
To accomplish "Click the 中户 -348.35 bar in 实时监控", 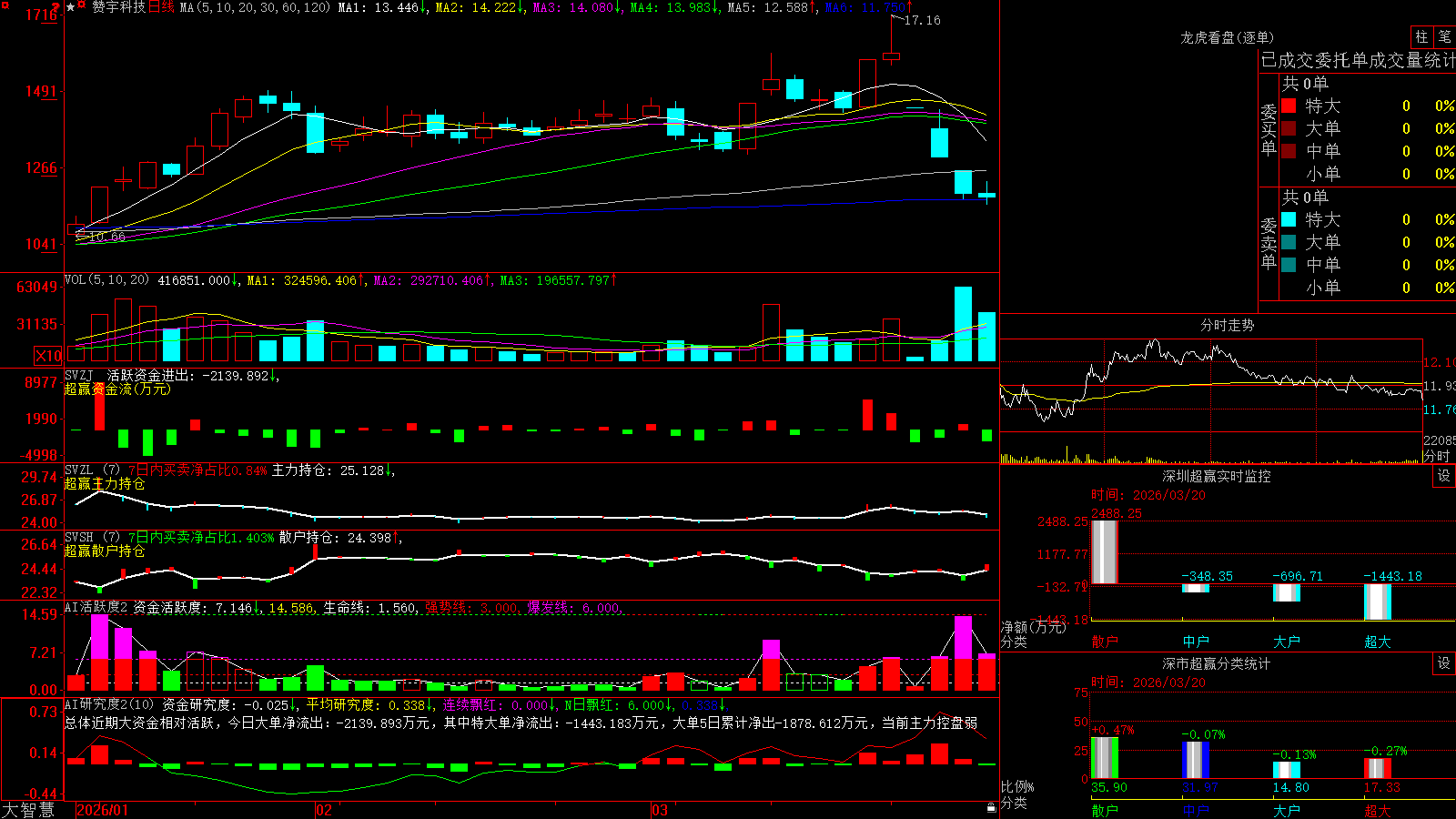I will [1195, 588].
